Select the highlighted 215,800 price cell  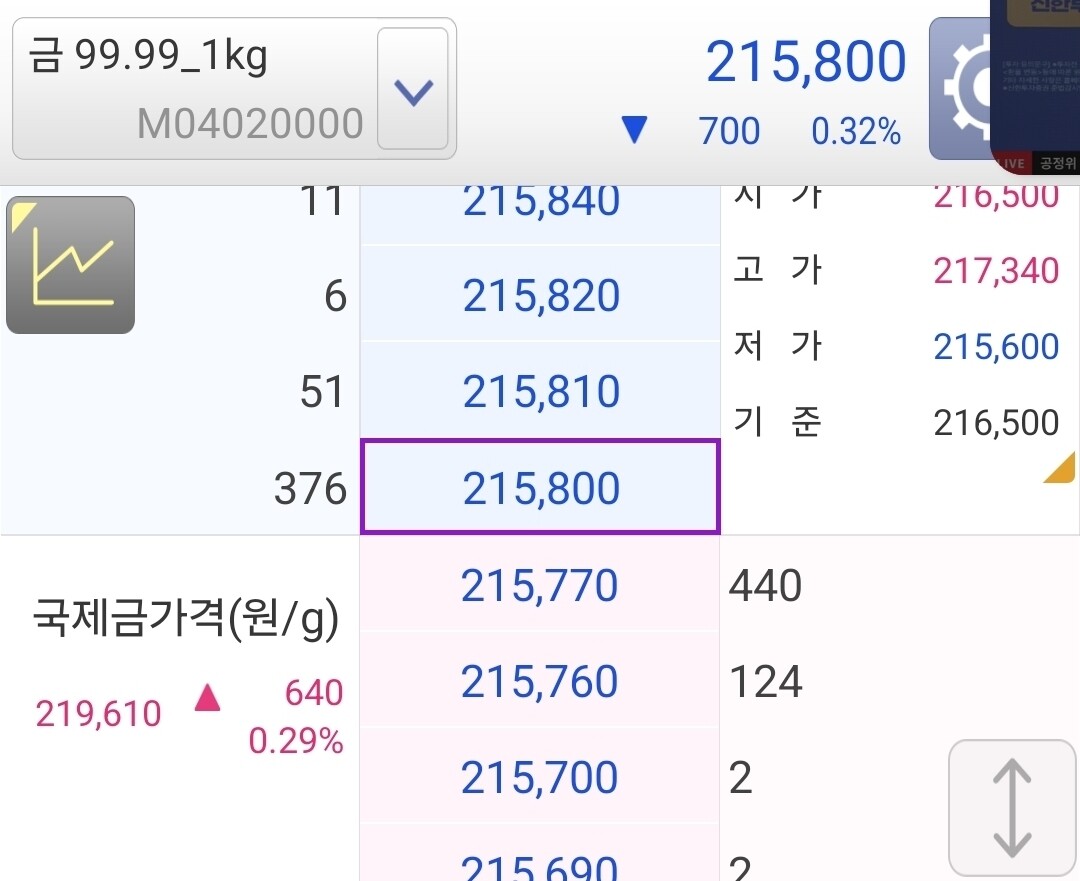[540, 486]
